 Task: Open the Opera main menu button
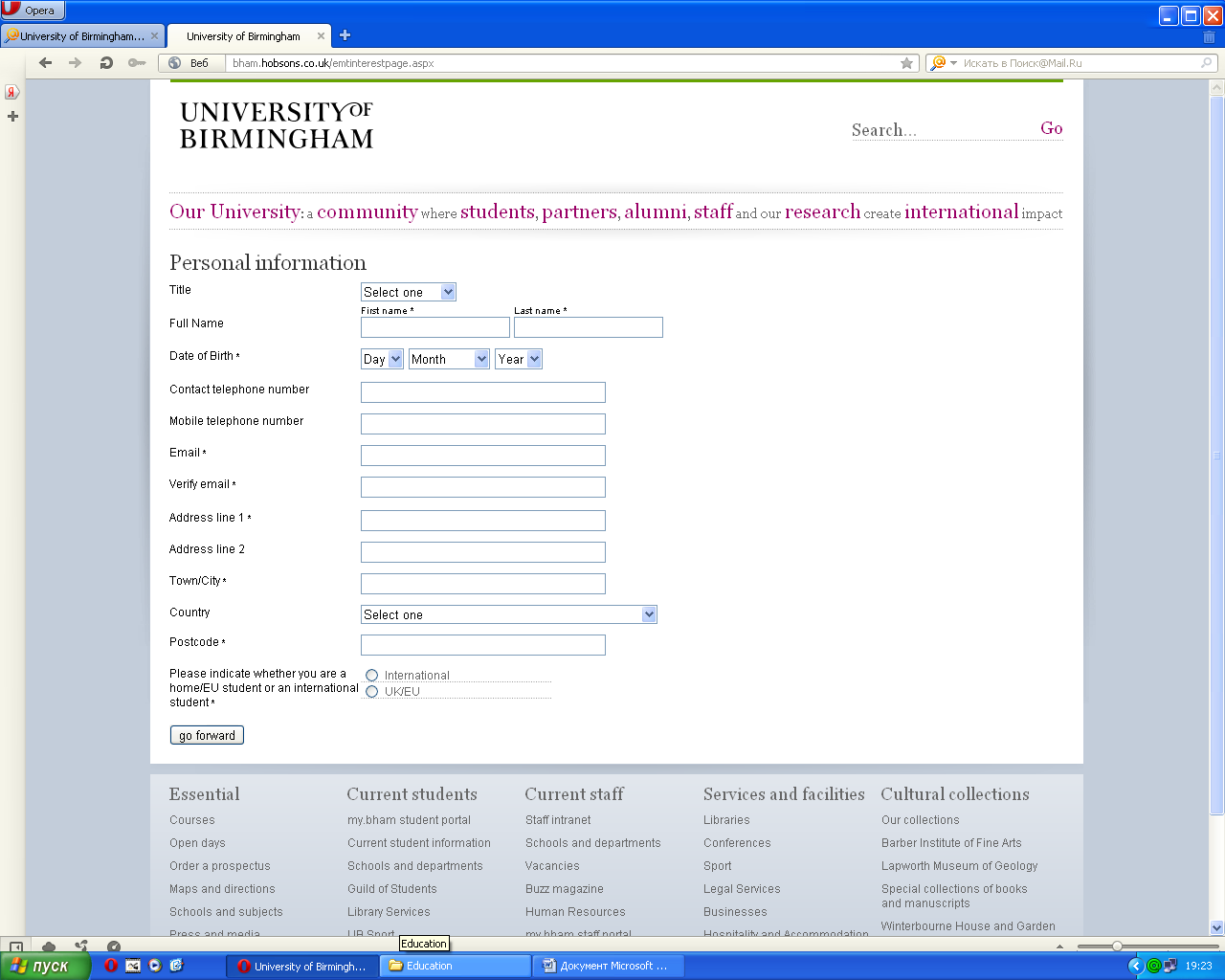click(x=33, y=11)
